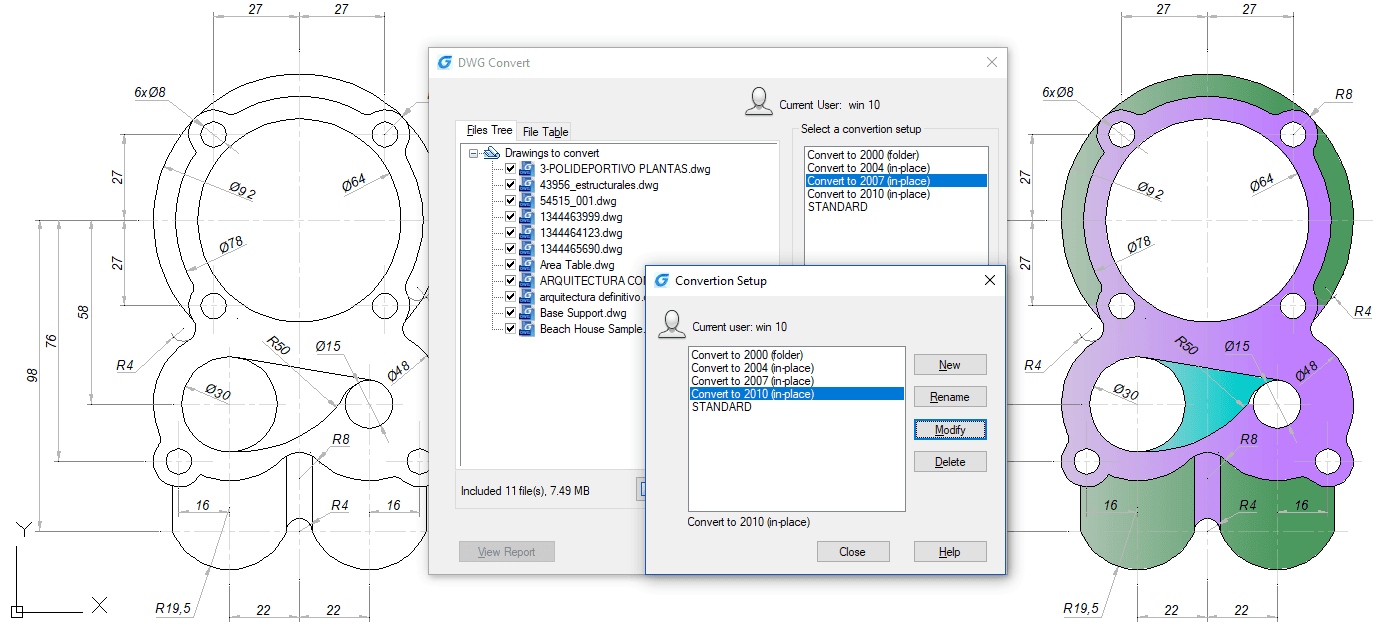Click the DWG icon beside 1344465690.dwg
The height and width of the screenshot is (634, 1387).
click(528, 249)
